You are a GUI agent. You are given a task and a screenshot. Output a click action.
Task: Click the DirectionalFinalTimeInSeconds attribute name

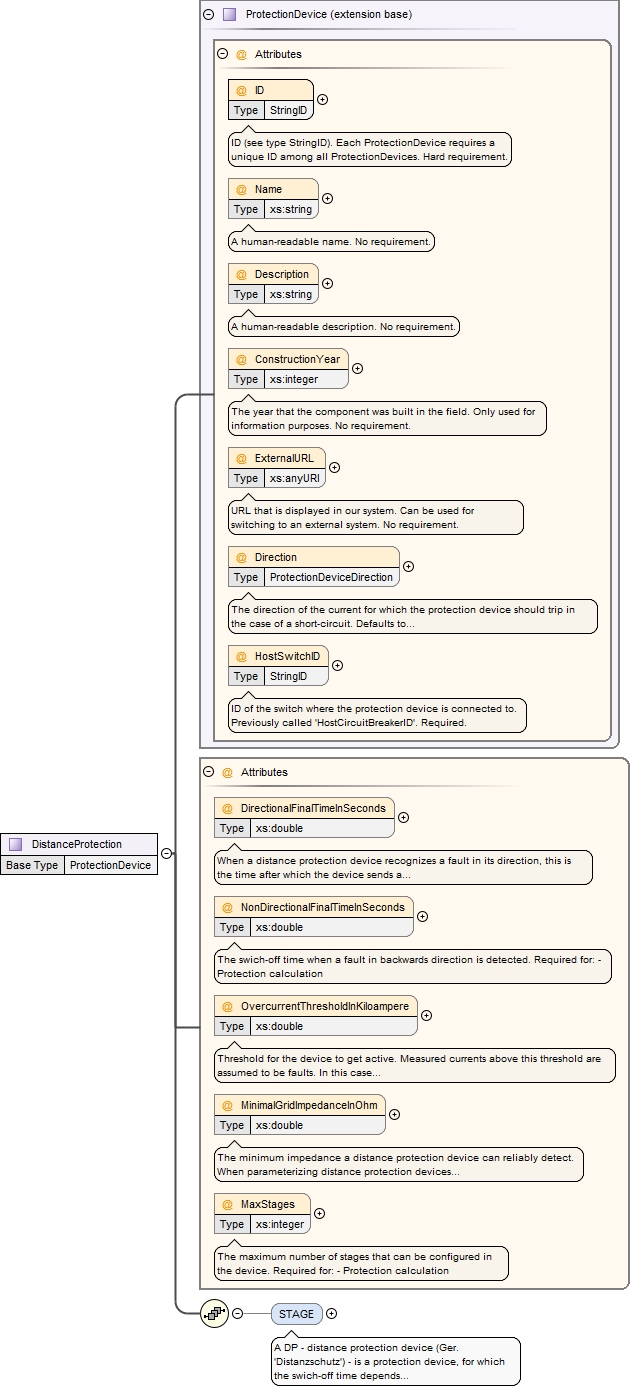pos(314,808)
